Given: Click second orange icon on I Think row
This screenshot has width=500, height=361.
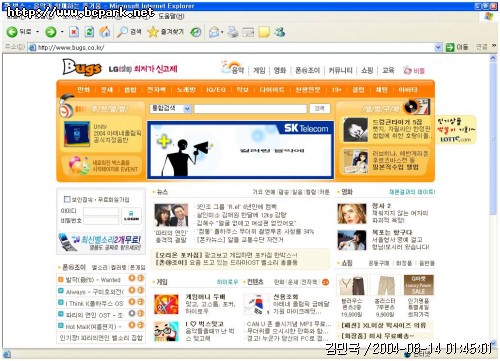Looking at the screenshot, I should click(x=140, y=302).
